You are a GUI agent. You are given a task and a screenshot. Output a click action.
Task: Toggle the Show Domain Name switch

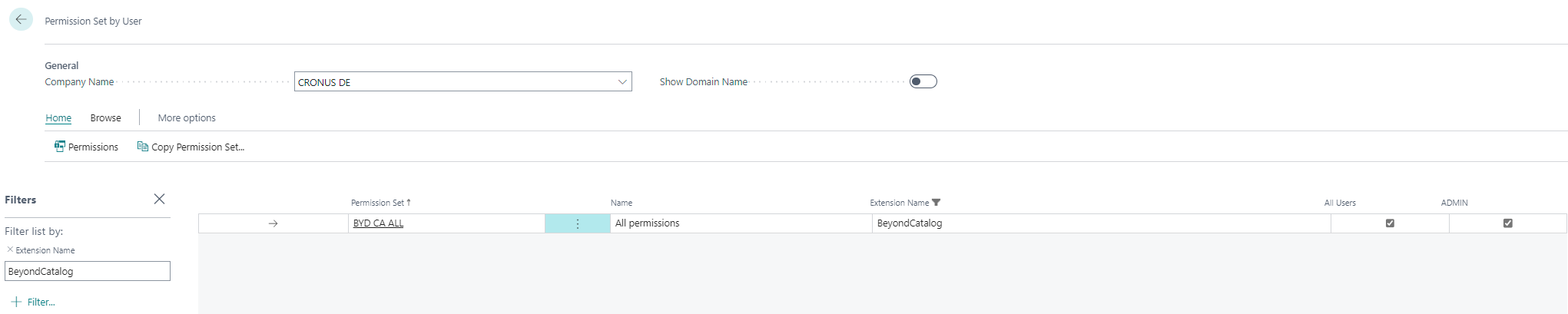pos(923,81)
